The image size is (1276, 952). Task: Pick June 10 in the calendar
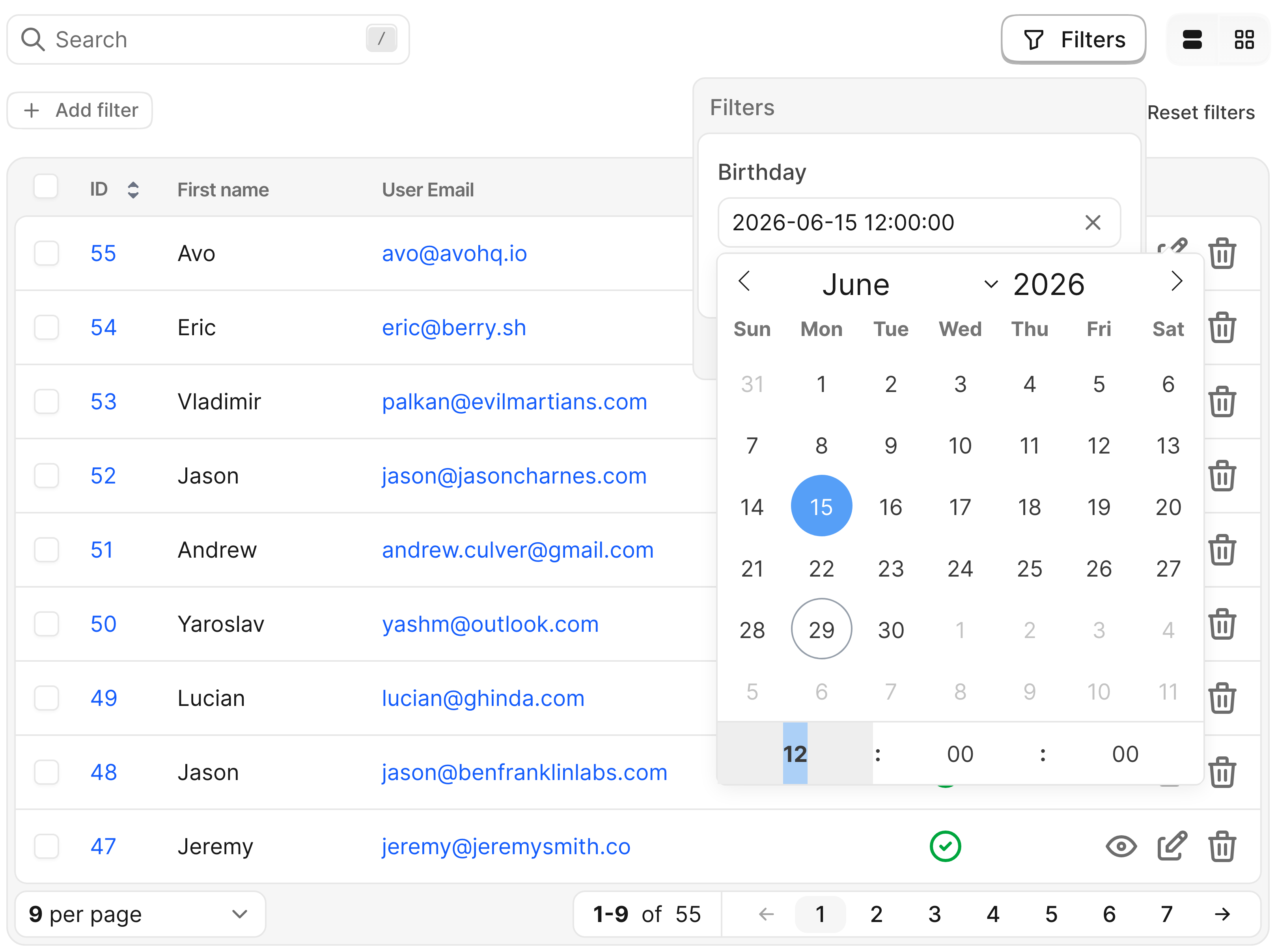(960, 445)
